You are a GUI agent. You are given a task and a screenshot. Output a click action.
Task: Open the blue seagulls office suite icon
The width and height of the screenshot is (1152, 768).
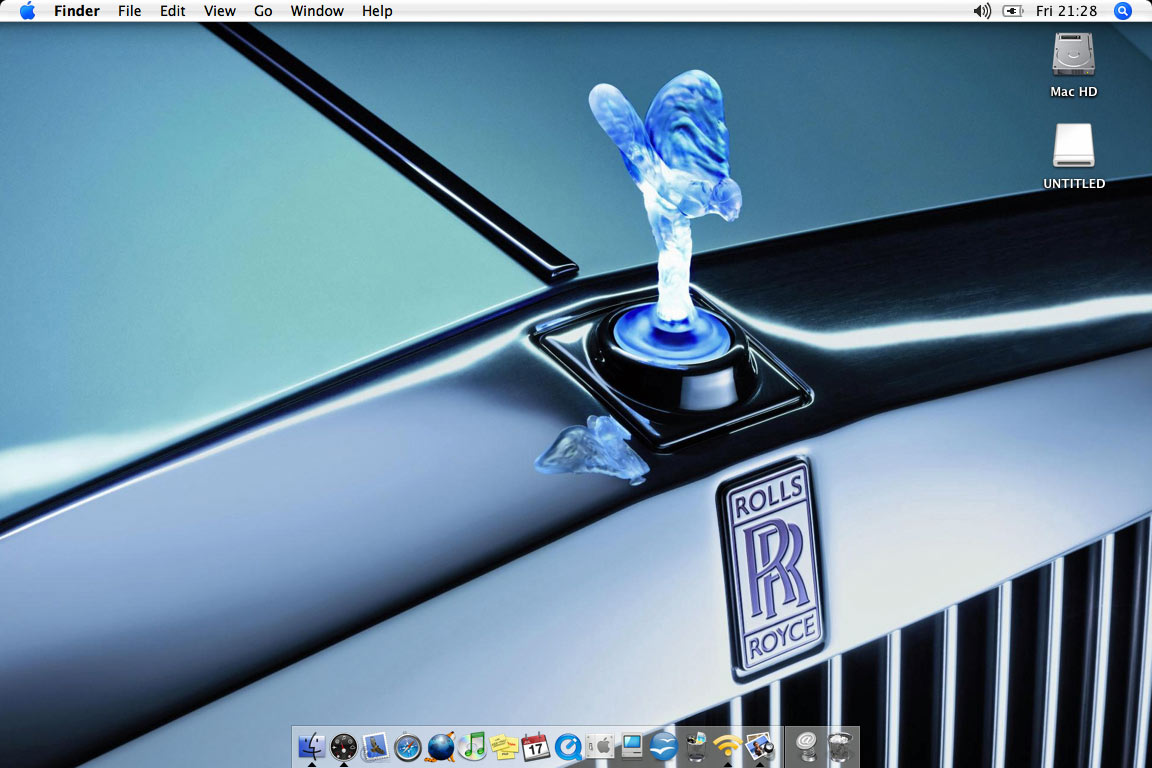(x=663, y=747)
